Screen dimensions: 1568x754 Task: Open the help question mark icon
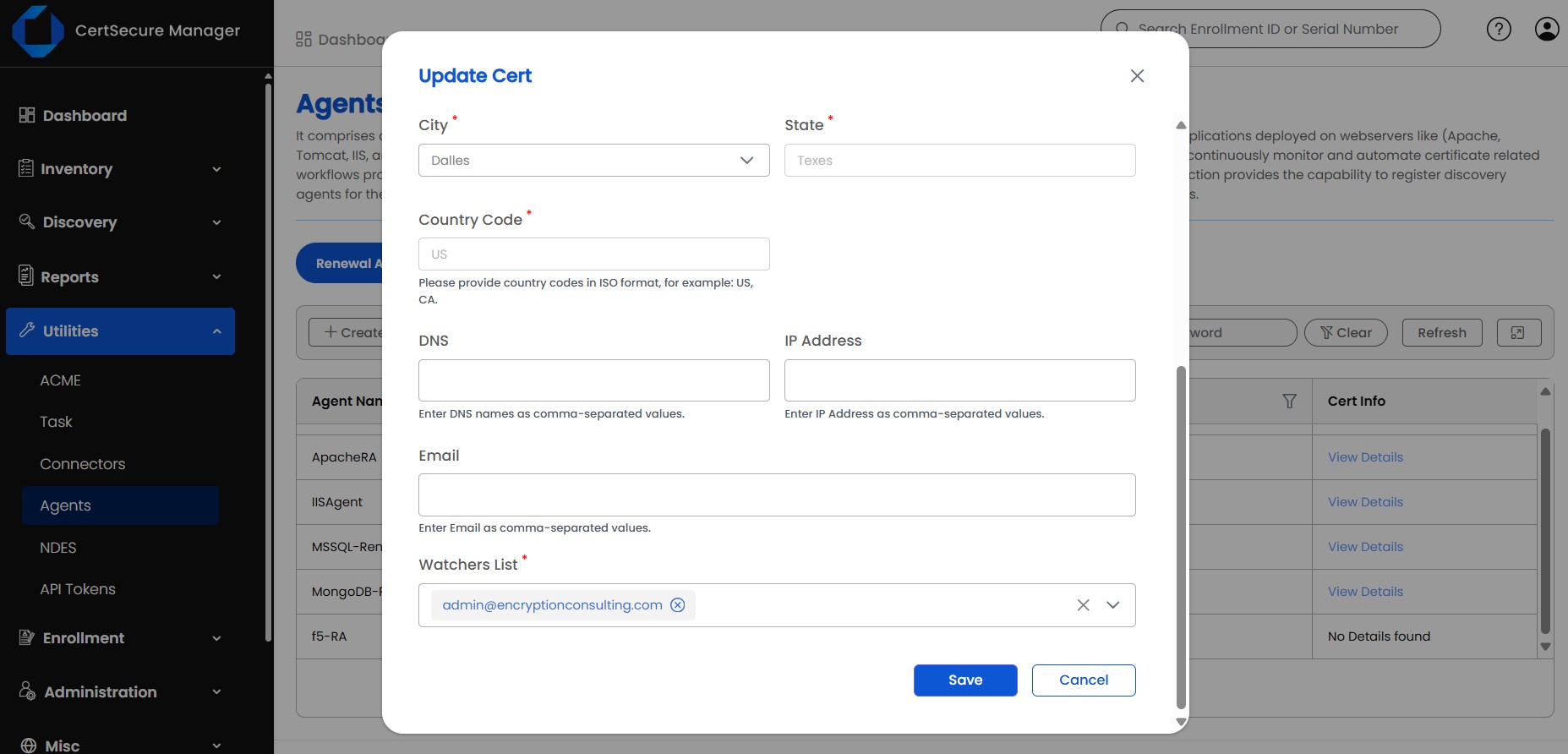1499,29
